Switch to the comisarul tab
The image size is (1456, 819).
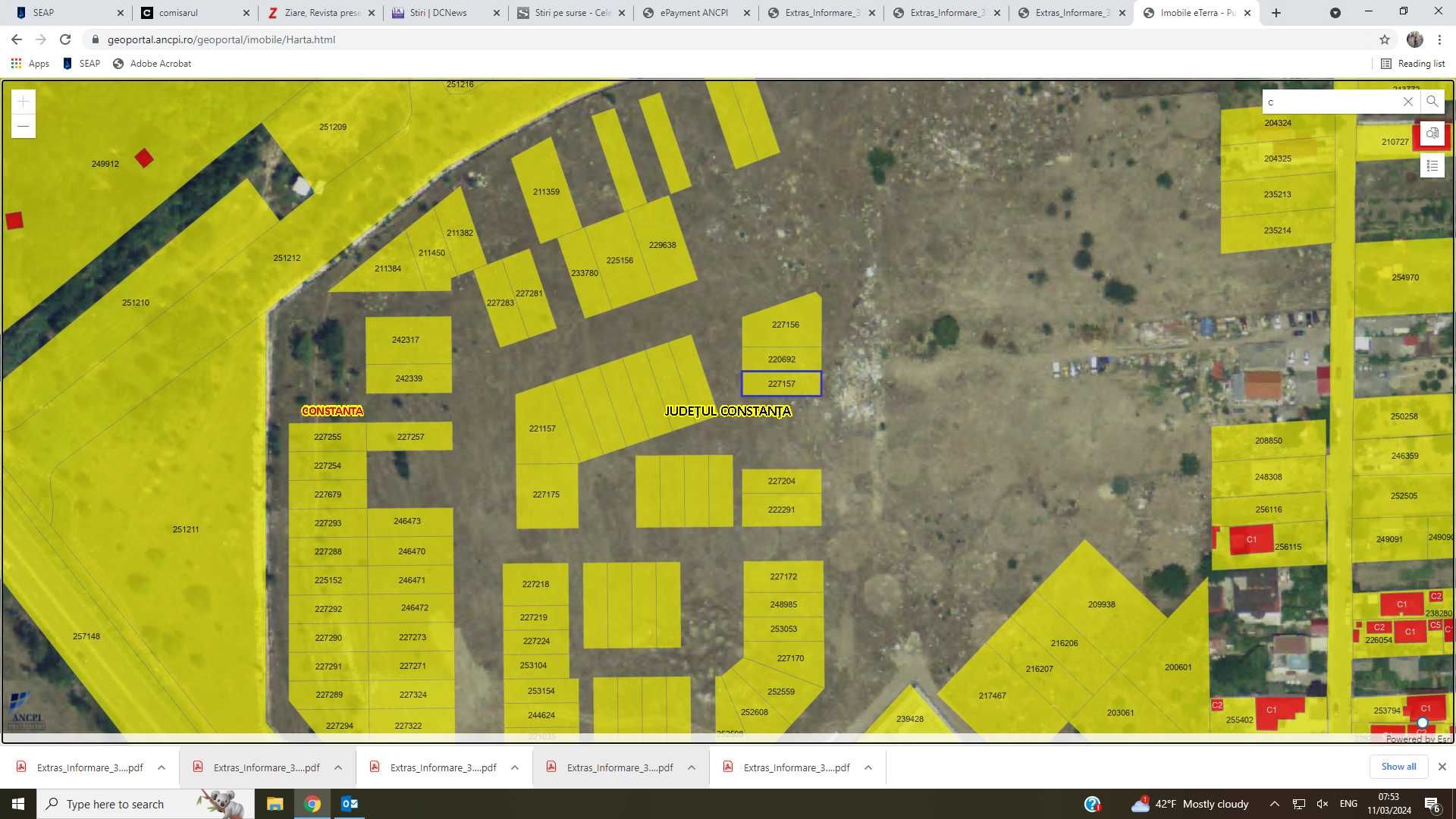tap(195, 13)
